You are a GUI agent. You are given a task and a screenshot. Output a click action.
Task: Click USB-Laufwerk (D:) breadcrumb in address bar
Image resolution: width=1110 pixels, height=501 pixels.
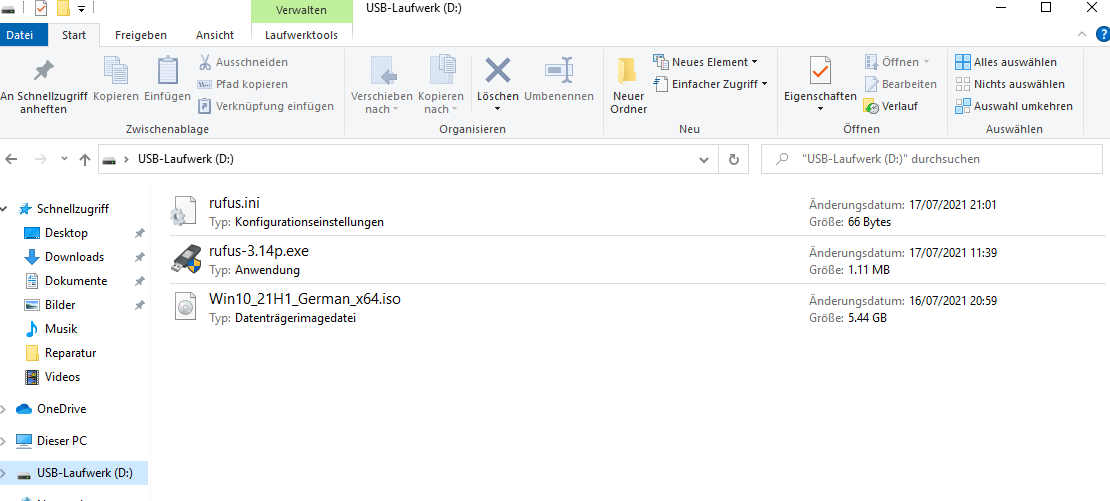click(x=185, y=159)
